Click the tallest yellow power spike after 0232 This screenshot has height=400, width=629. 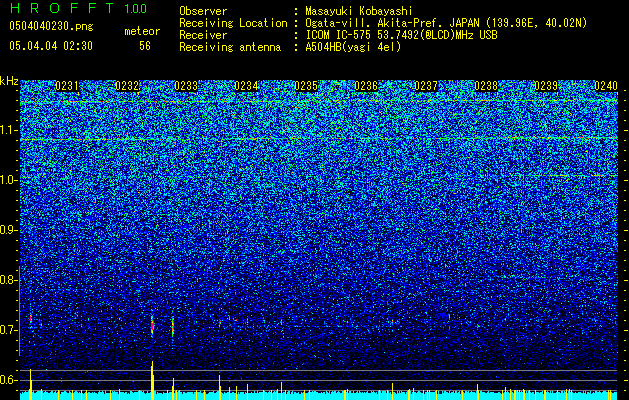pos(152,380)
